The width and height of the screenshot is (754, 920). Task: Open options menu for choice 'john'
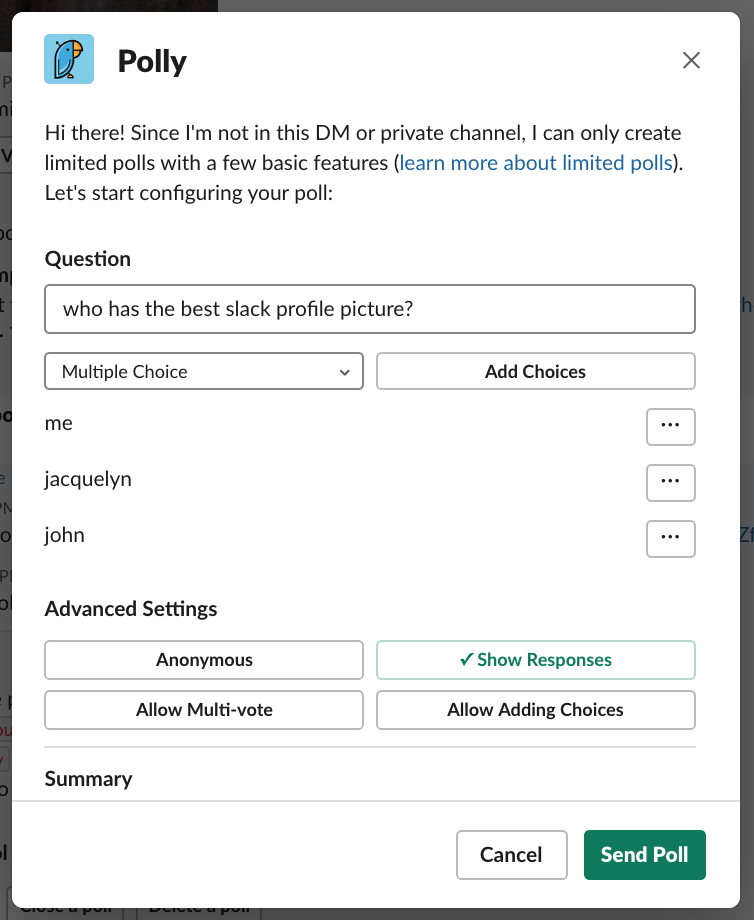click(x=671, y=539)
